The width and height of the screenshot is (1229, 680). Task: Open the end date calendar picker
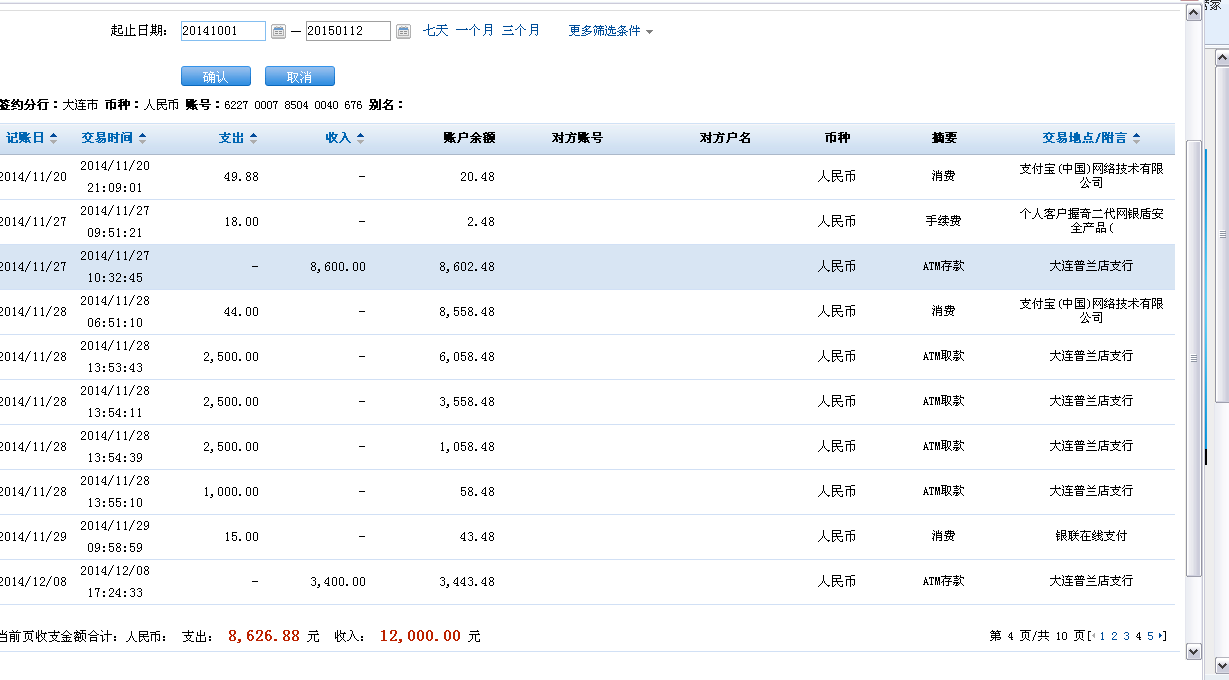point(403,32)
